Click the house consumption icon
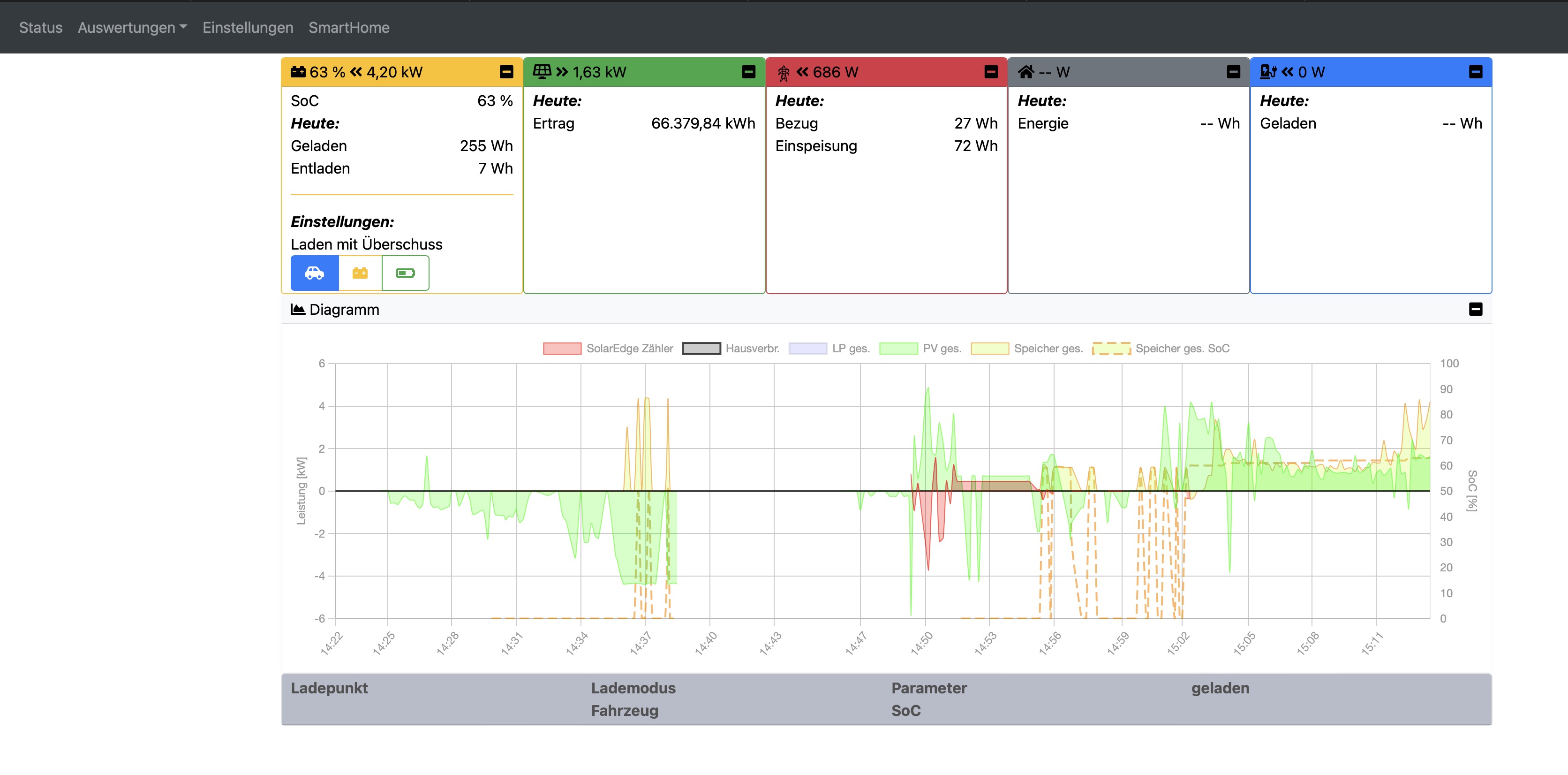The image size is (1568, 775). (1025, 72)
